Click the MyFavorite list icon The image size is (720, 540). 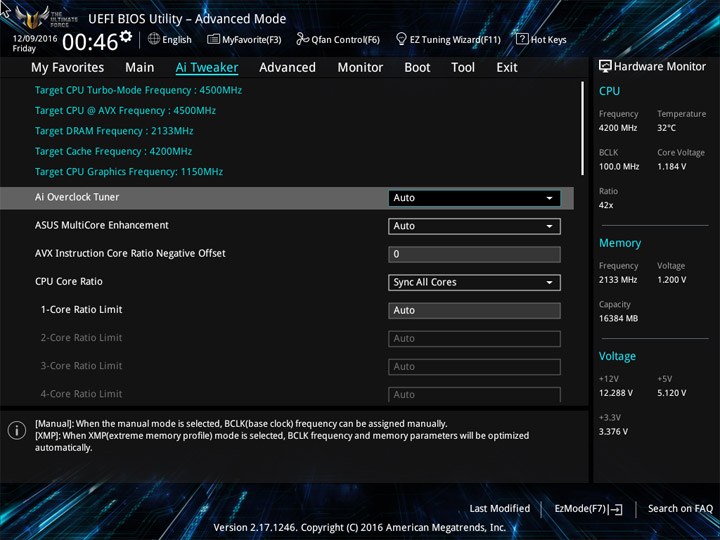[x=213, y=39]
